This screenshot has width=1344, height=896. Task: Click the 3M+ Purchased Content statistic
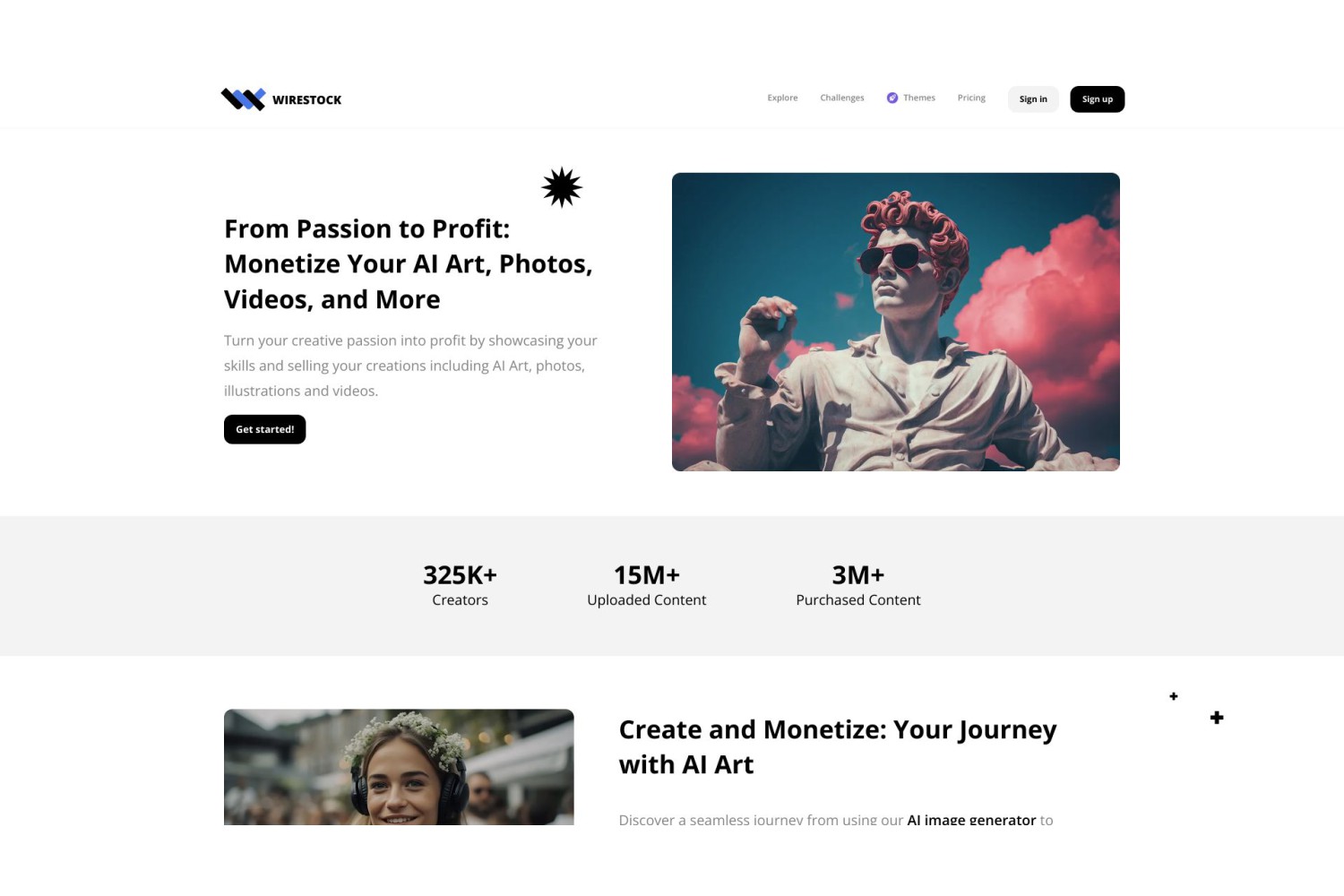pyautogui.click(x=858, y=586)
